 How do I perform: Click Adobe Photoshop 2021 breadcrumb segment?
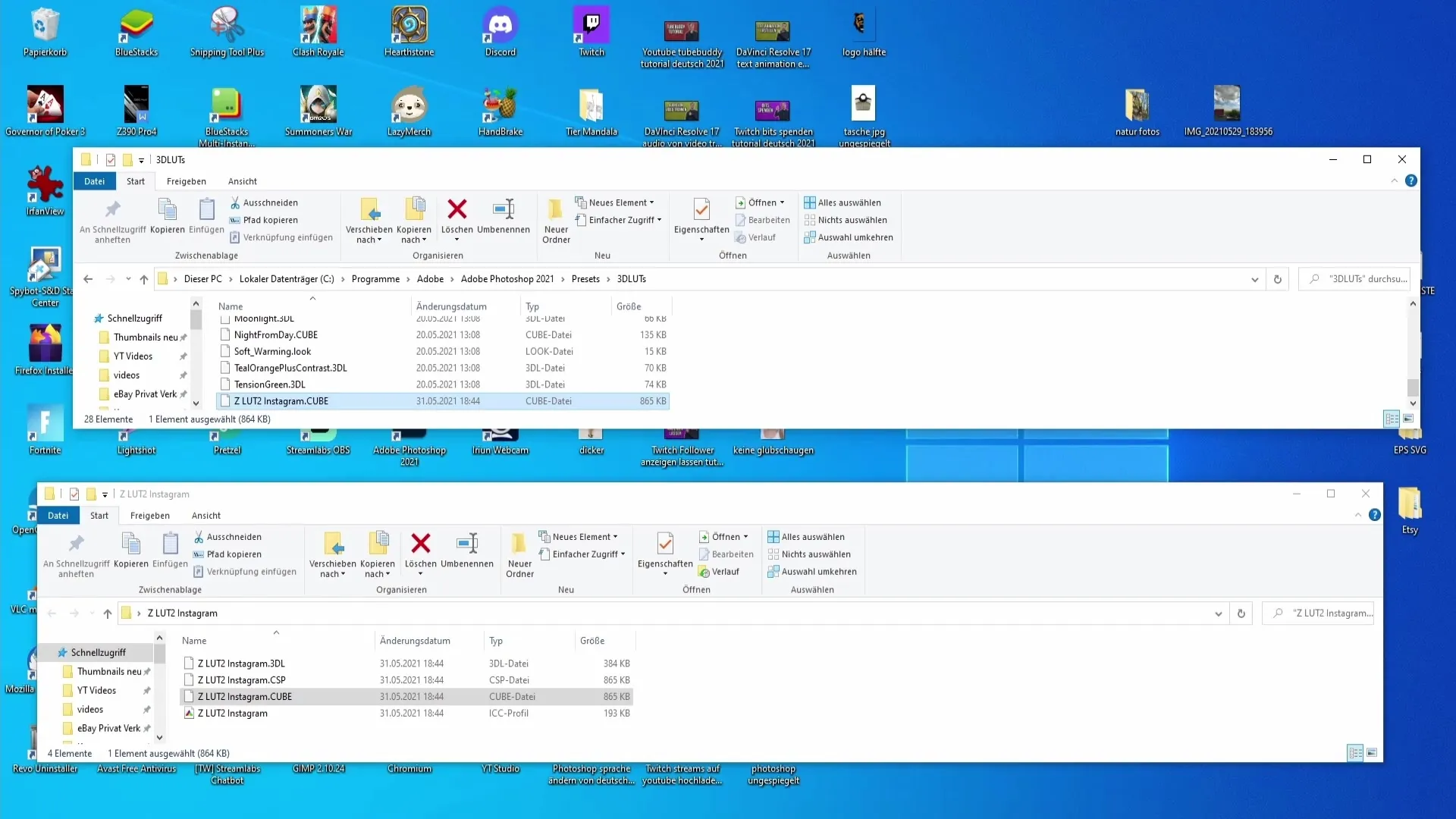507,279
